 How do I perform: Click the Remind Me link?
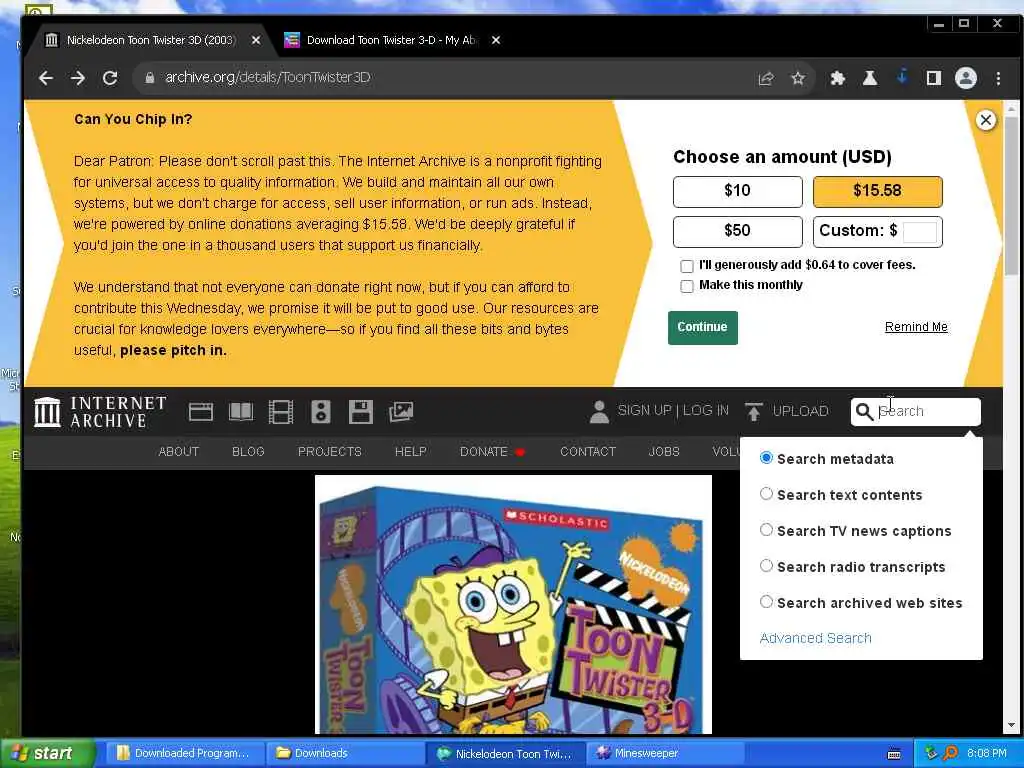(916, 327)
